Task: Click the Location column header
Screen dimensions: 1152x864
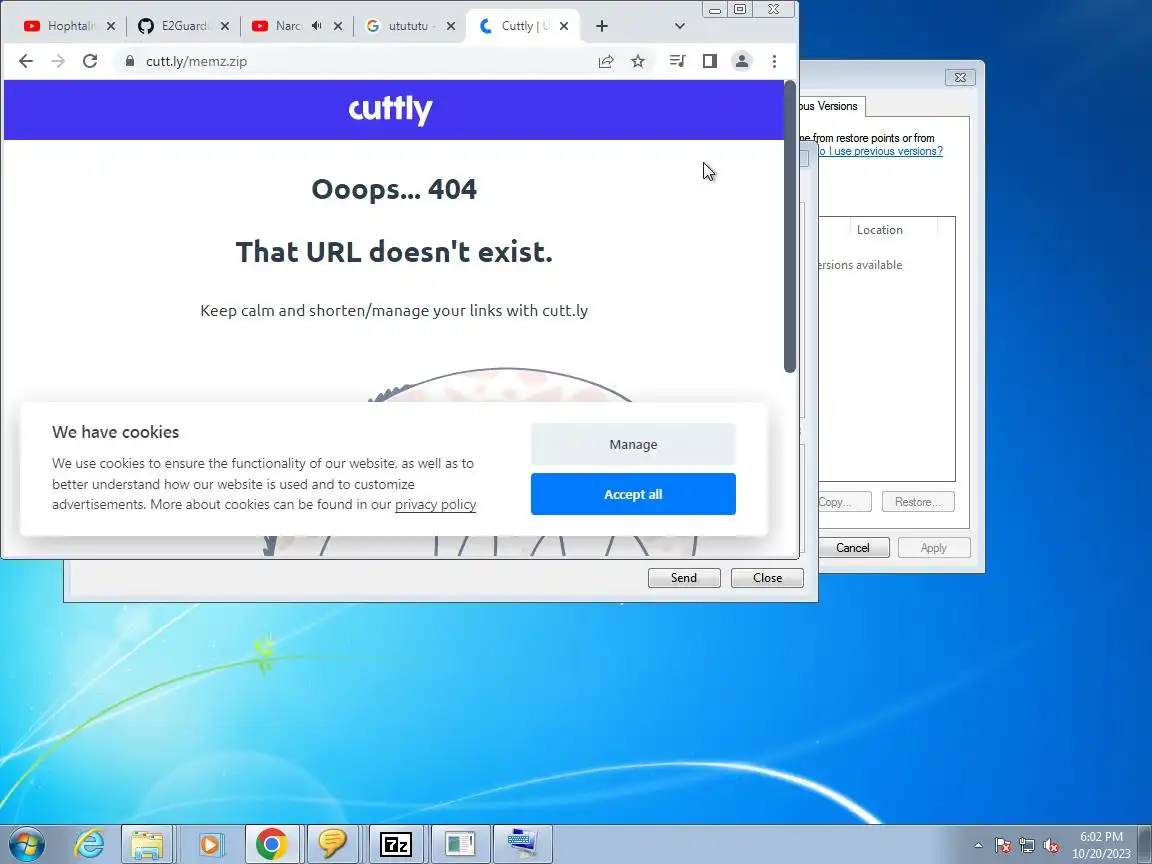Action: (x=879, y=230)
